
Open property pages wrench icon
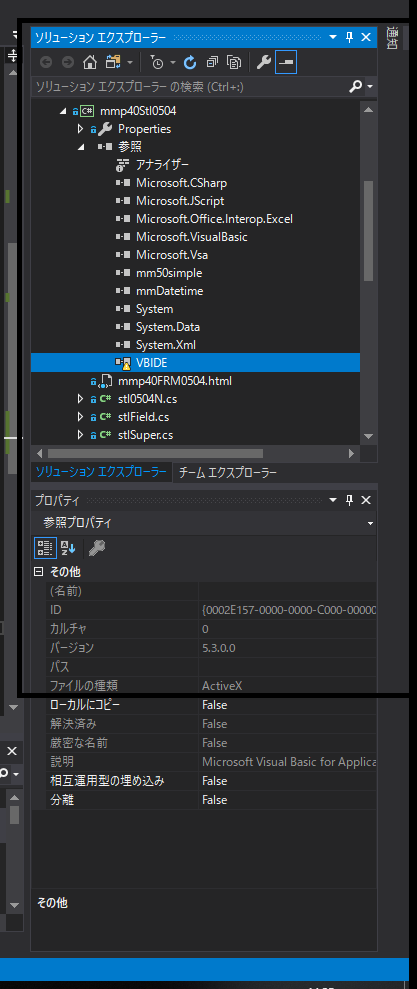pyautogui.click(x=97, y=548)
